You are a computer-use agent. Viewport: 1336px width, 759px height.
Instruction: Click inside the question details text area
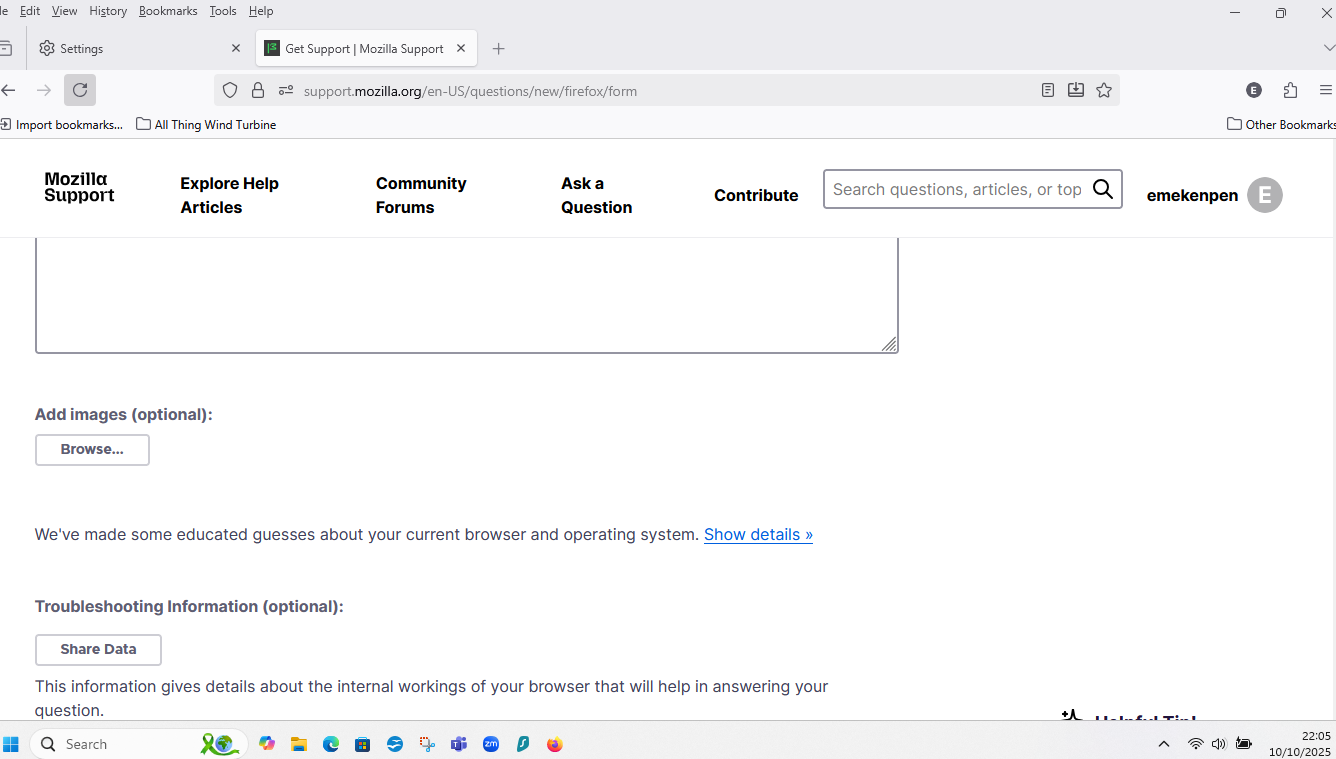point(467,296)
